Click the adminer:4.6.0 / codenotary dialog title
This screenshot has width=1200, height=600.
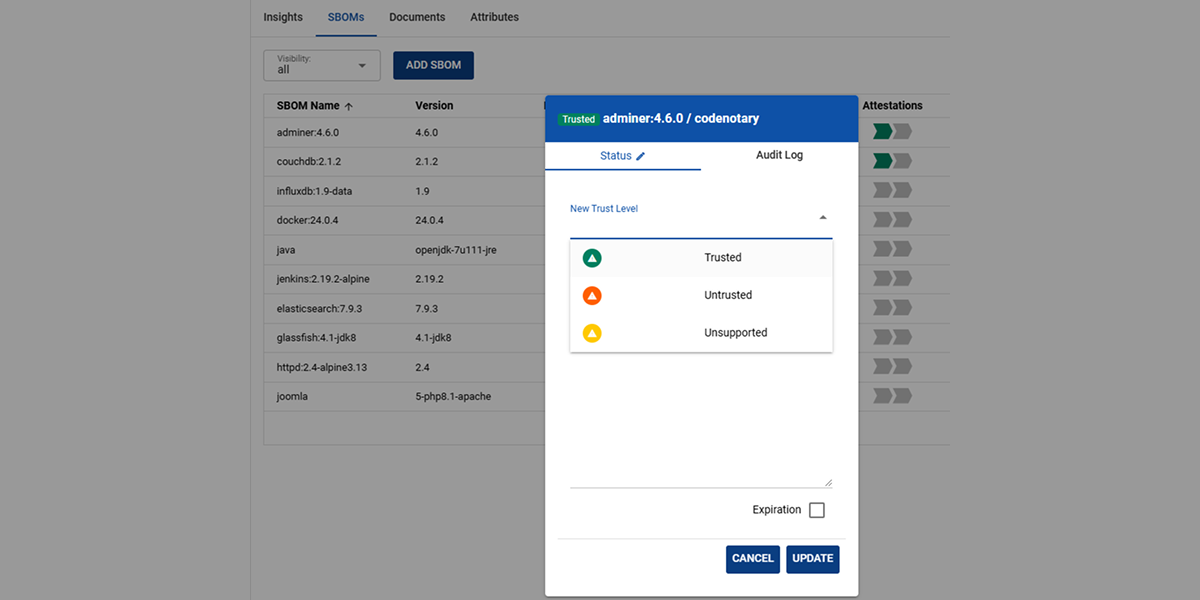coord(681,118)
